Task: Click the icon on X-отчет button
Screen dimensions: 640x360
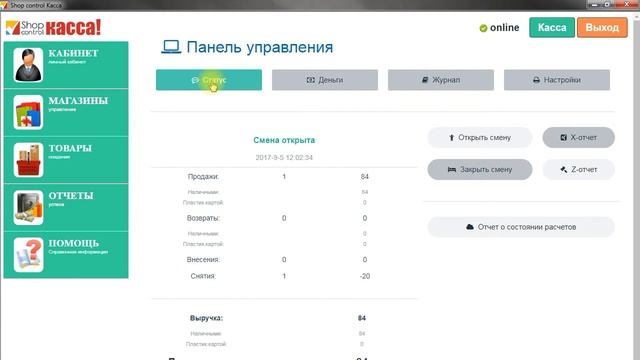Action: (x=563, y=138)
